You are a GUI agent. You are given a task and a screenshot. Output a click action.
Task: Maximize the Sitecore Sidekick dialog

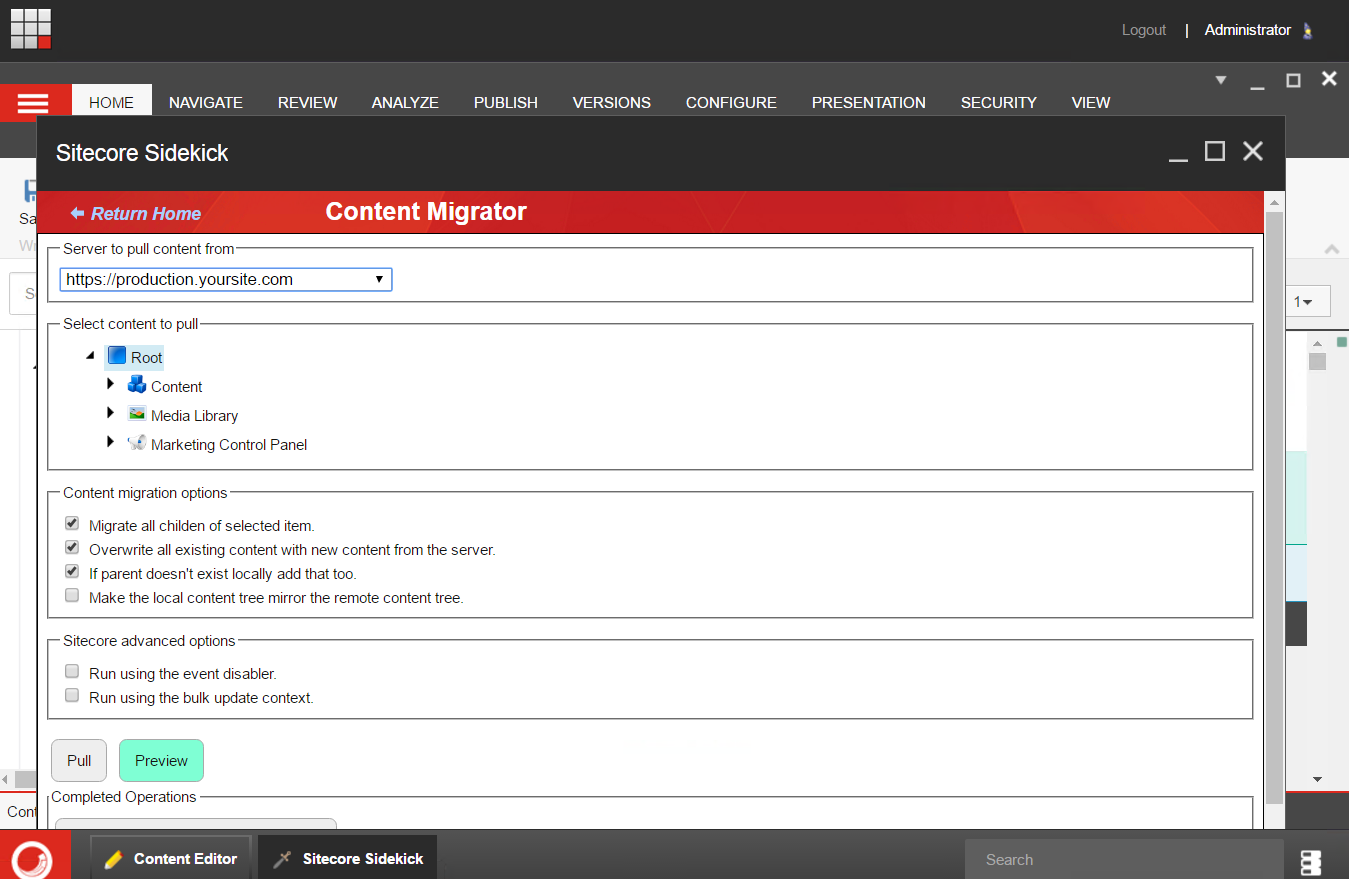coord(1215,151)
